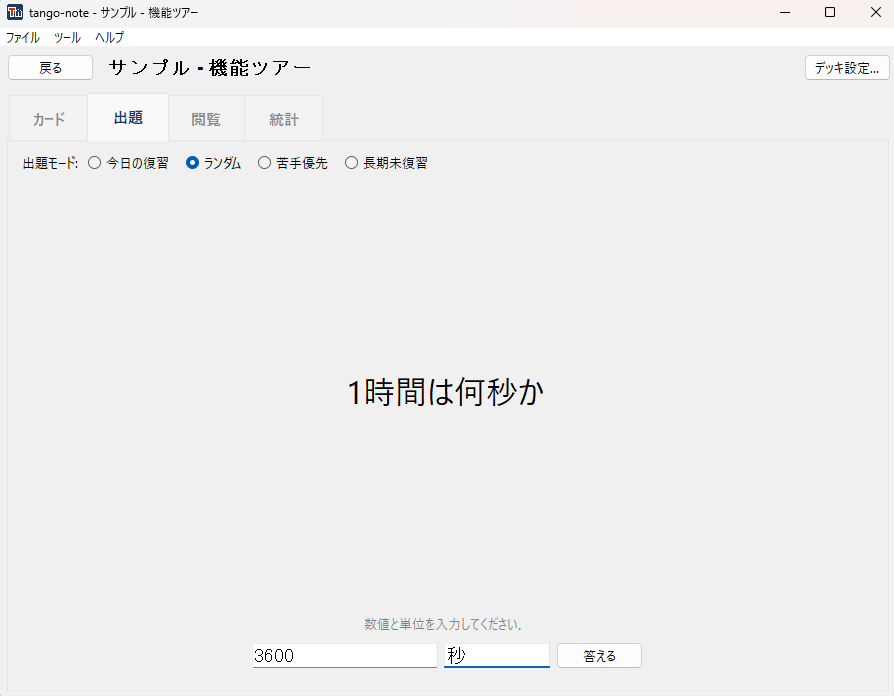894x696 pixels.
Task: Choose 長期未復習 quiz mode
Action: (x=387, y=164)
